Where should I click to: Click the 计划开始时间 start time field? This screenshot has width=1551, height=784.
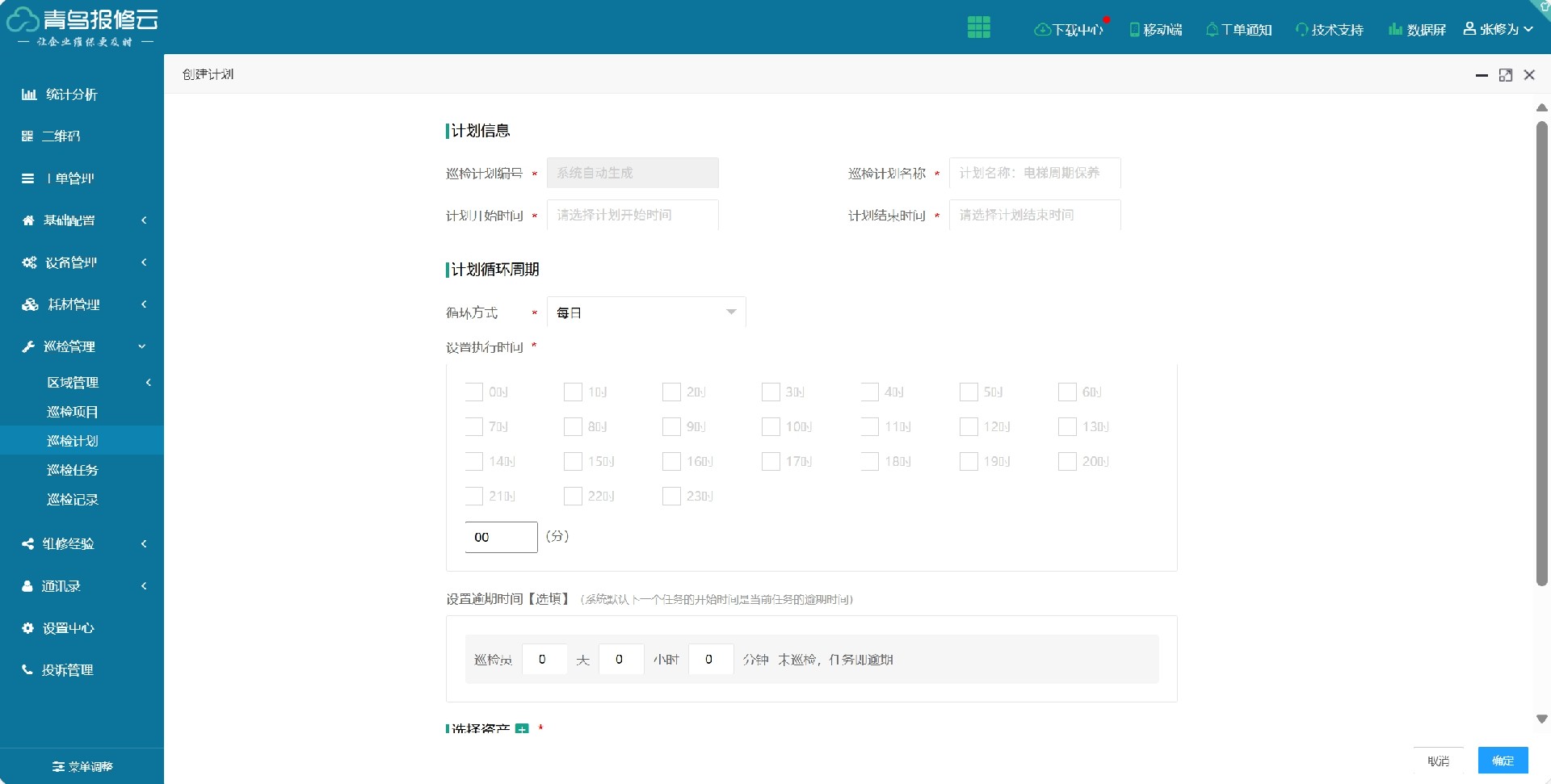tap(633, 215)
